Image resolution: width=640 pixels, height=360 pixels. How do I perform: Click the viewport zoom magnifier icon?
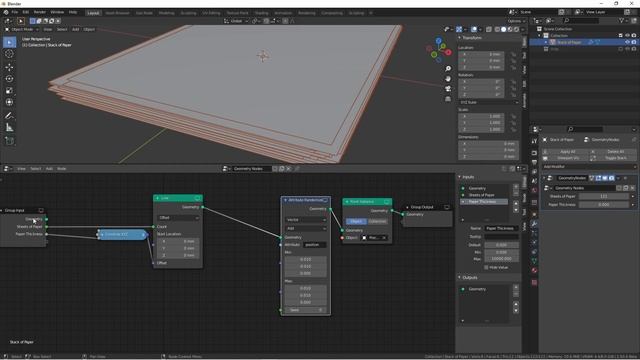[448, 69]
